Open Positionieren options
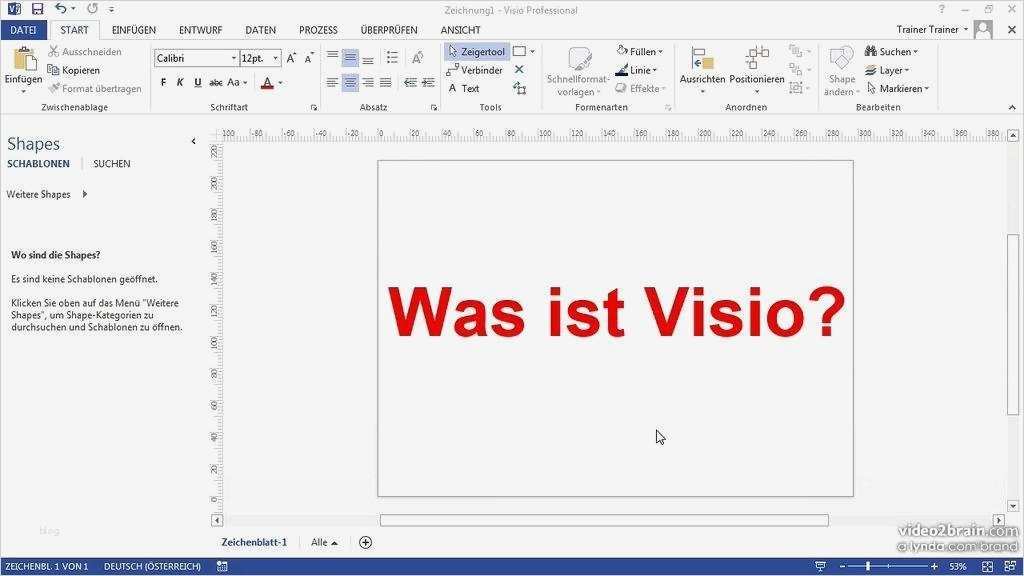Image resolution: width=1024 pixels, height=576 pixels. pos(757,70)
